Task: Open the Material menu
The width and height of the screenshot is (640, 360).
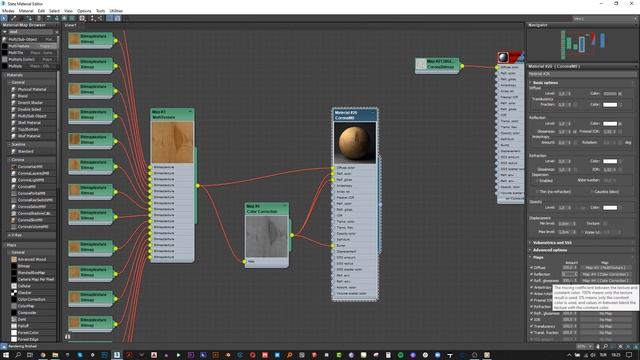Action: (26, 11)
